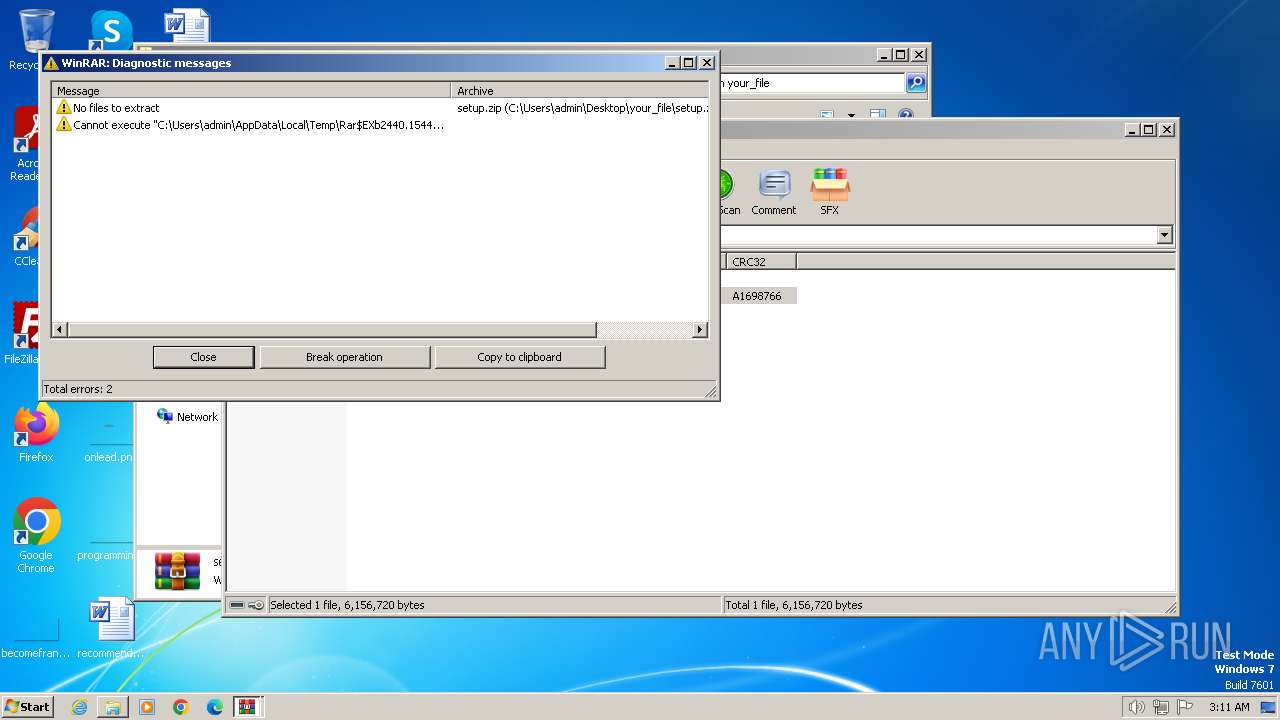Click the volume speaker tray icon
Screen dimensions: 1280x720
point(1136,707)
